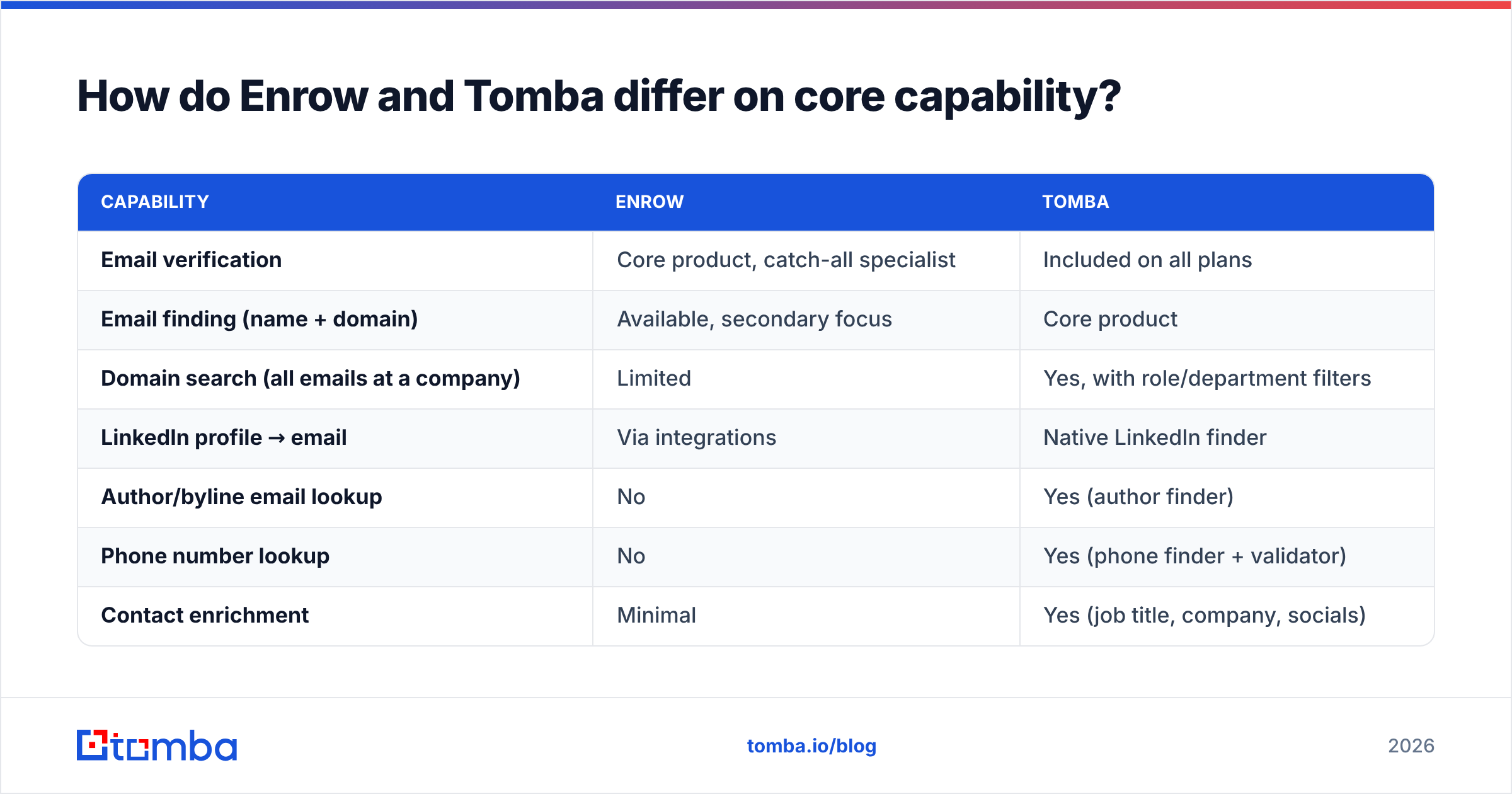Click the TOMBA column header
Screen dimensions: 1512x794
click(x=1075, y=202)
